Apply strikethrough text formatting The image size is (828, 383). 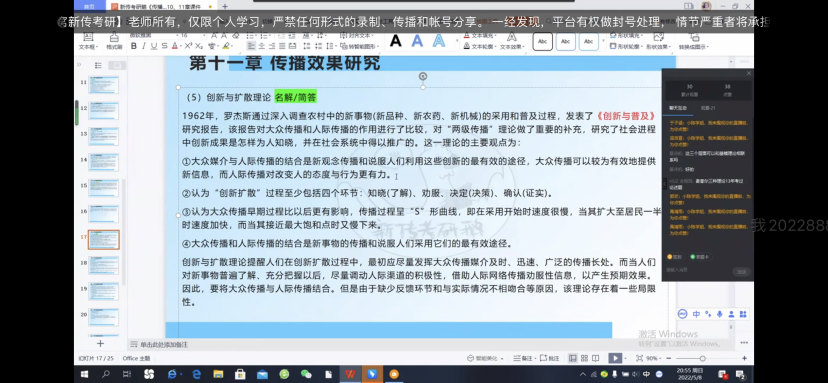tap(164, 46)
